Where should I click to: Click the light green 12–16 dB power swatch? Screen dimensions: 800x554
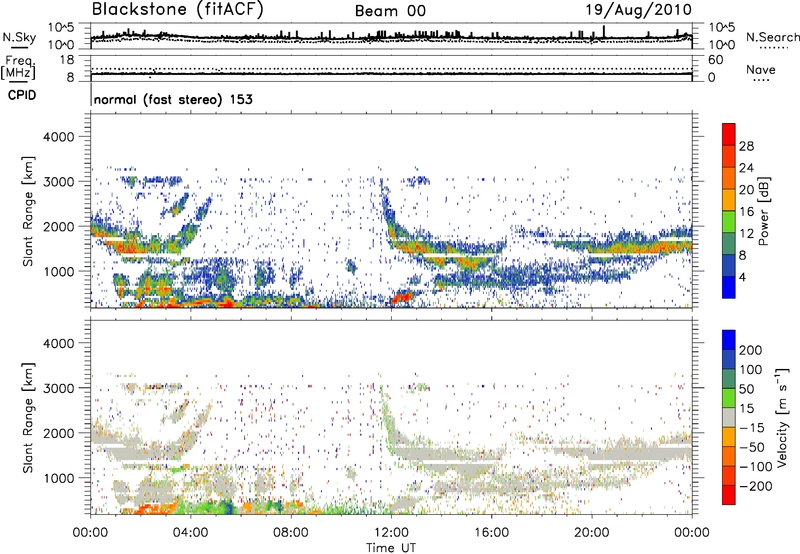point(729,222)
